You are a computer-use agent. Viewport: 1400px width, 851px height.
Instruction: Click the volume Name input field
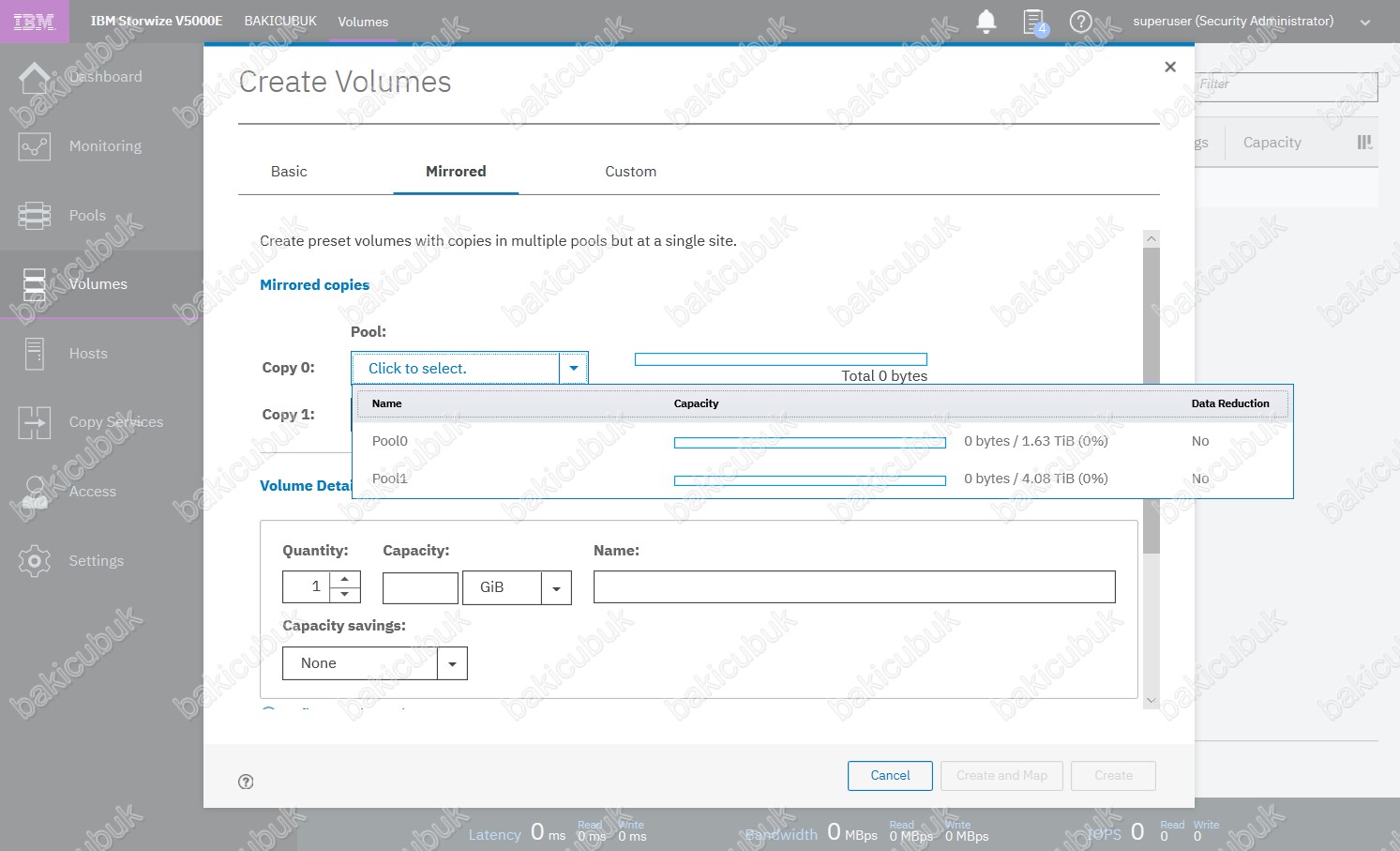pyautogui.click(x=854, y=586)
